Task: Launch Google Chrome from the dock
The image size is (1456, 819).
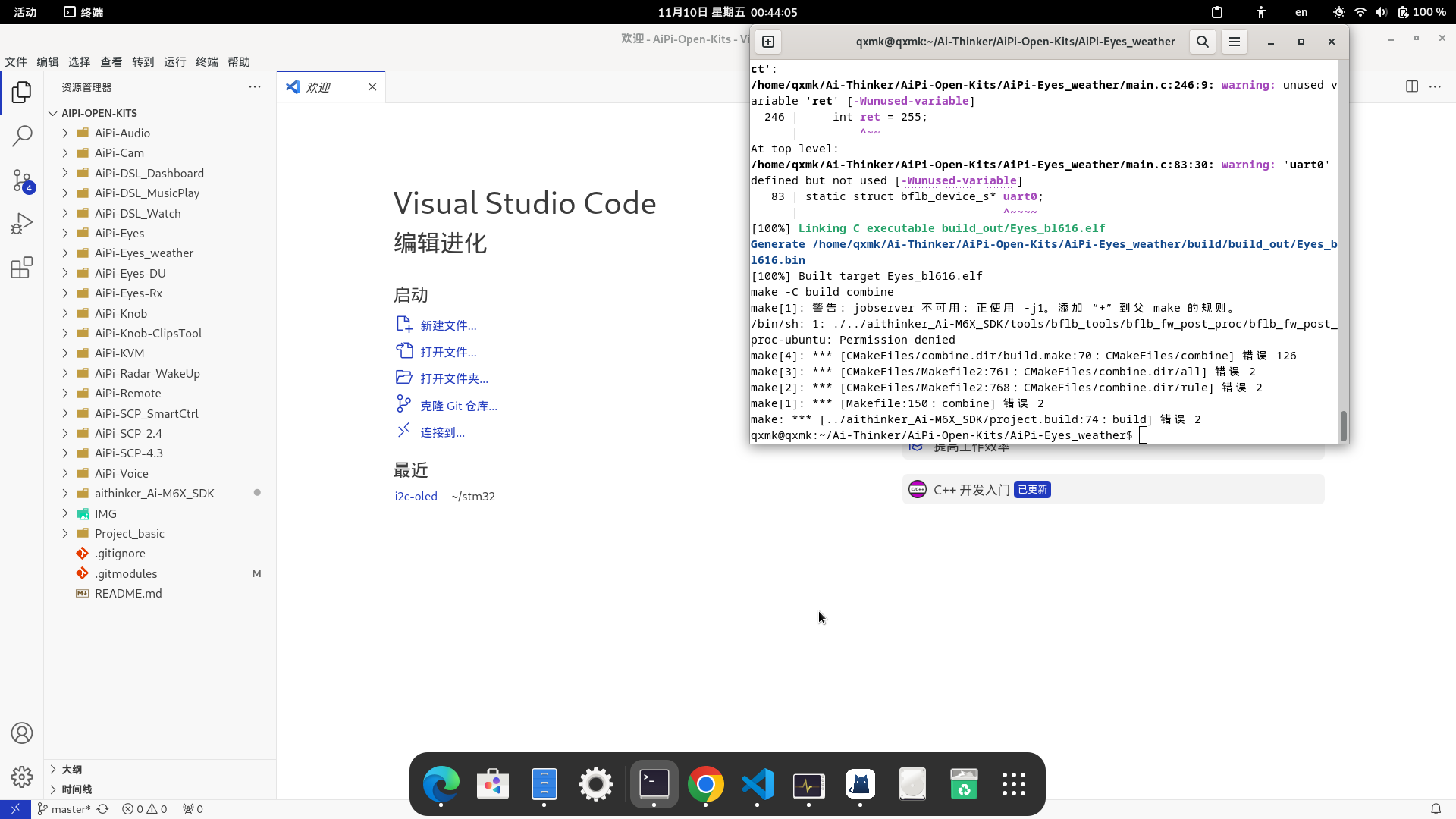Action: click(706, 784)
